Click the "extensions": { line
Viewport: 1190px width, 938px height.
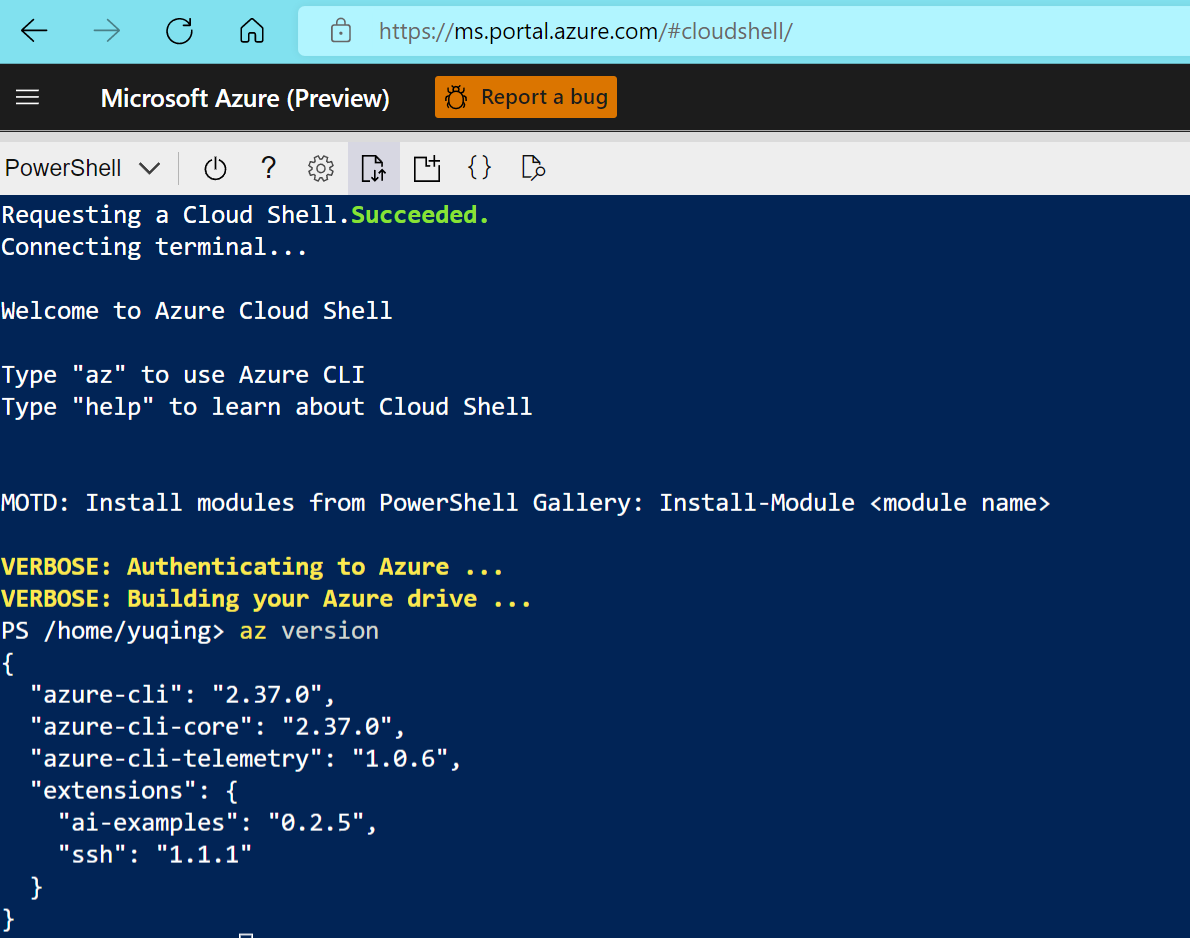coord(134,790)
